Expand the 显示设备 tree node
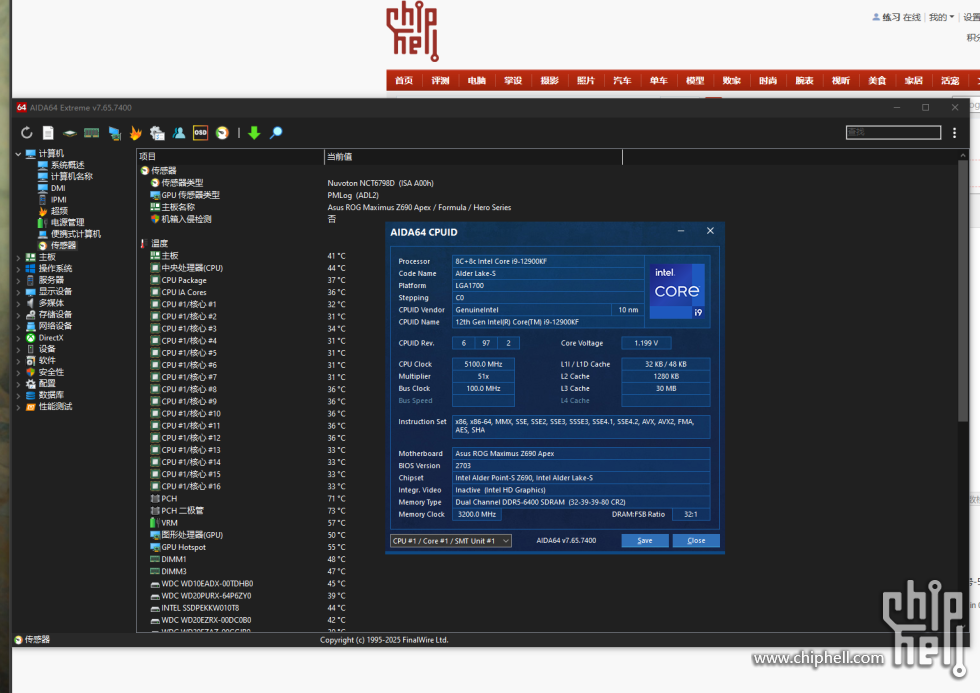Viewport: 980px width, 693px height. [x=18, y=292]
